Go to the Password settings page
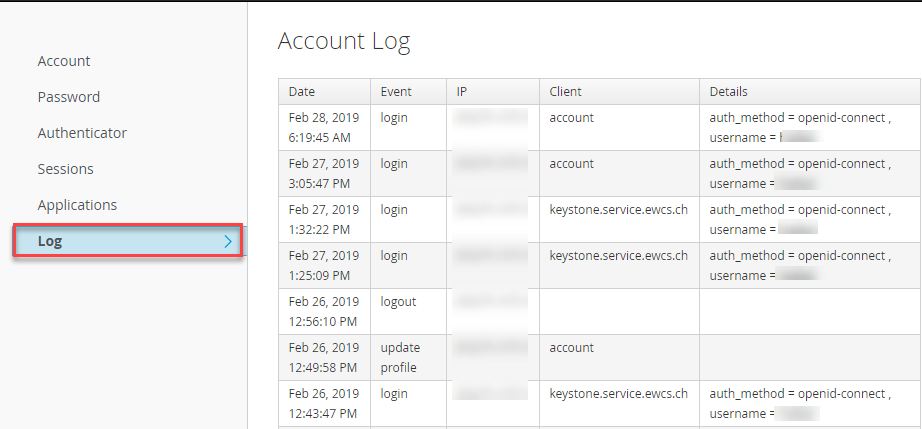The height and width of the screenshot is (429, 922). tap(69, 97)
